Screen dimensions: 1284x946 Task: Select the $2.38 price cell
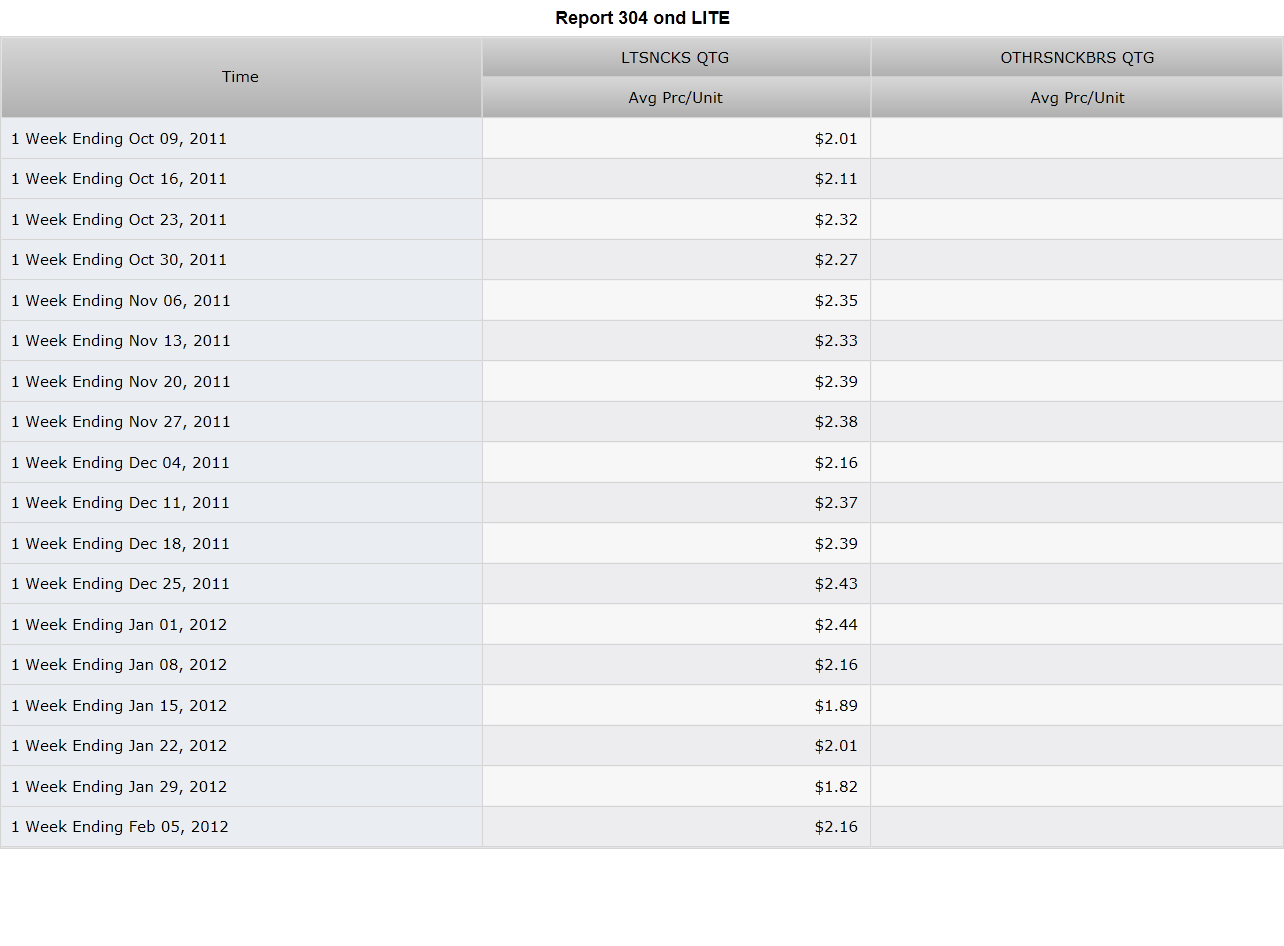[x=676, y=422]
